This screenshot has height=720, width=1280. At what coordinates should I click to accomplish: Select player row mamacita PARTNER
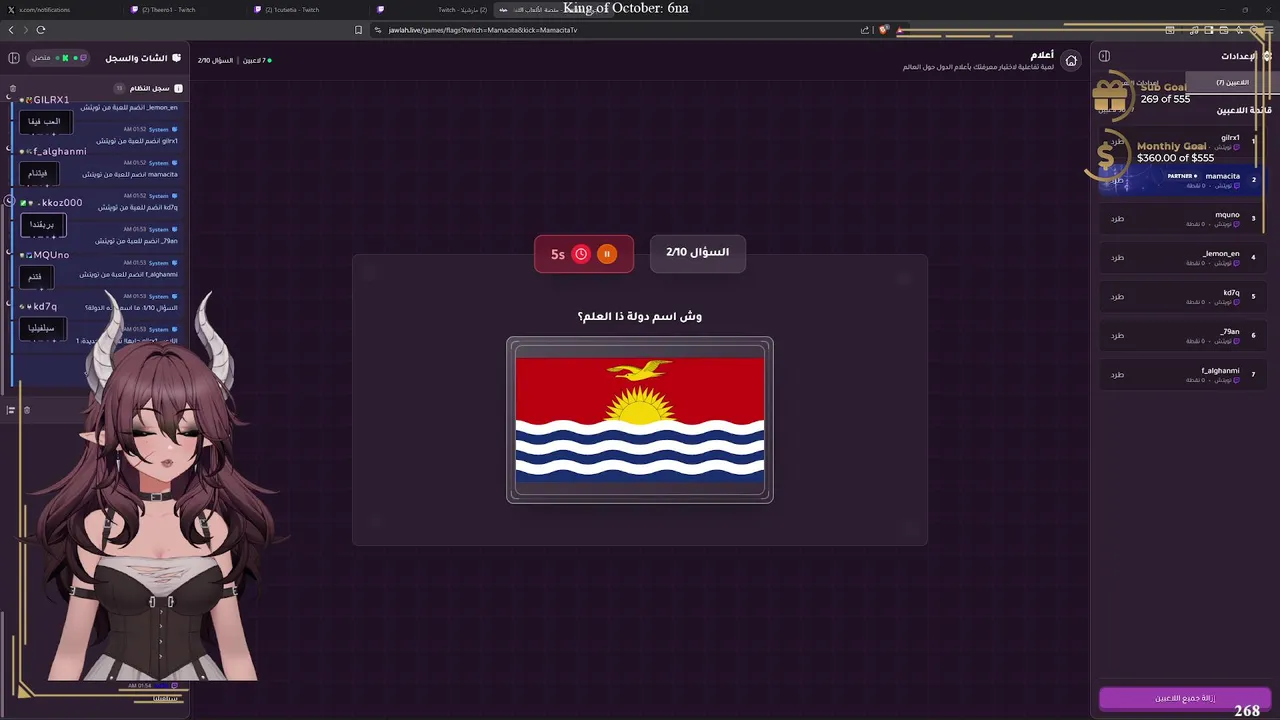tap(1181, 180)
